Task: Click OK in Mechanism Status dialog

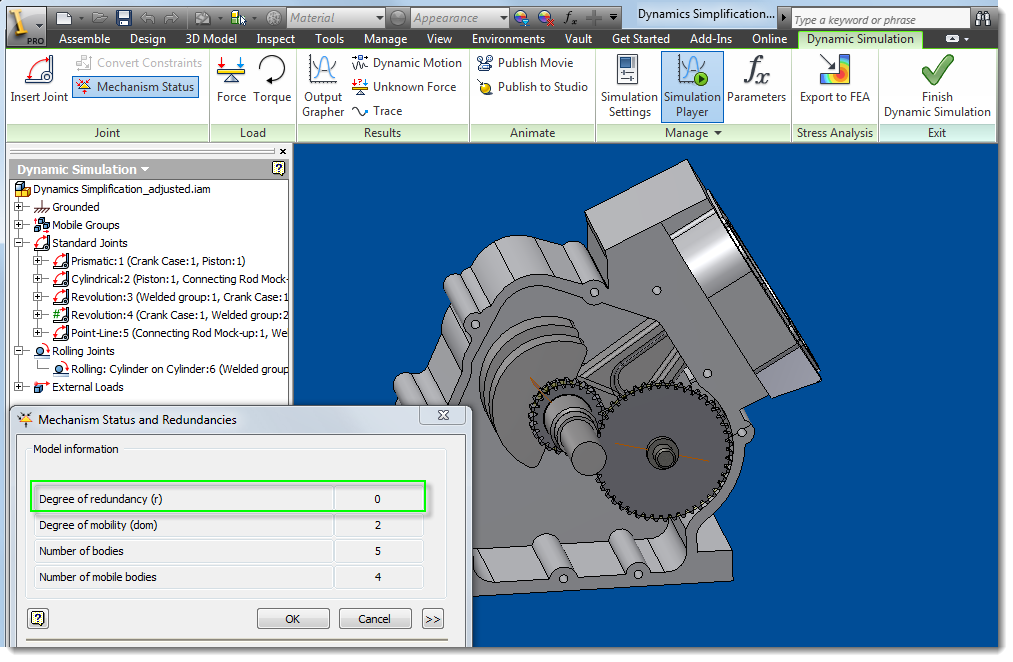Action: [293, 619]
